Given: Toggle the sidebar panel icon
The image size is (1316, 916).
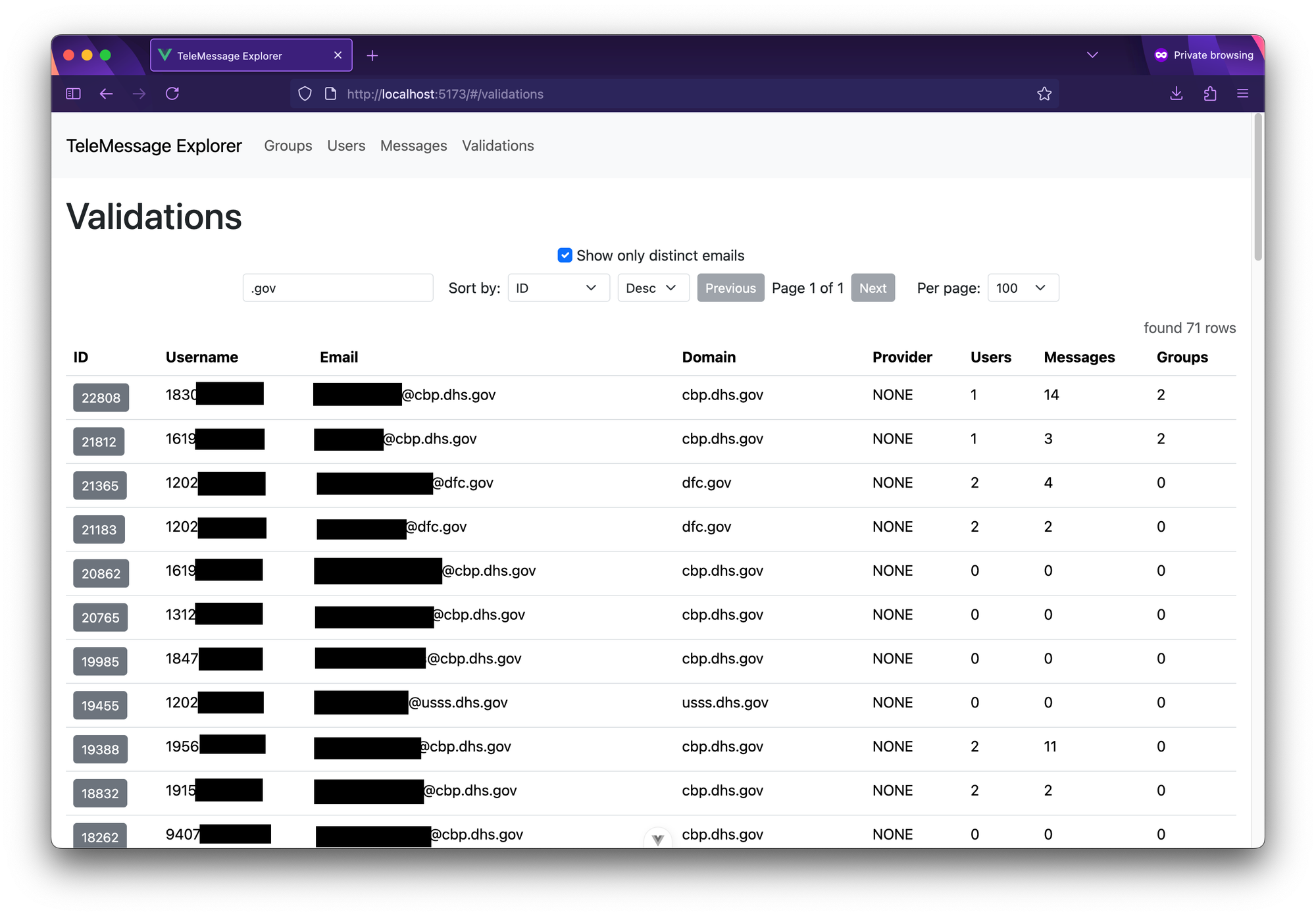Looking at the screenshot, I should point(73,93).
